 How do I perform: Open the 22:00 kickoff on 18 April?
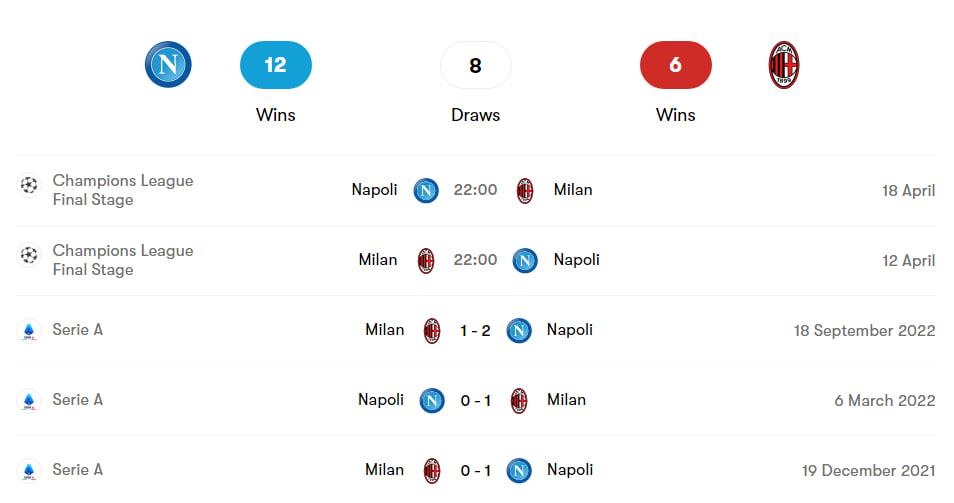475,190
